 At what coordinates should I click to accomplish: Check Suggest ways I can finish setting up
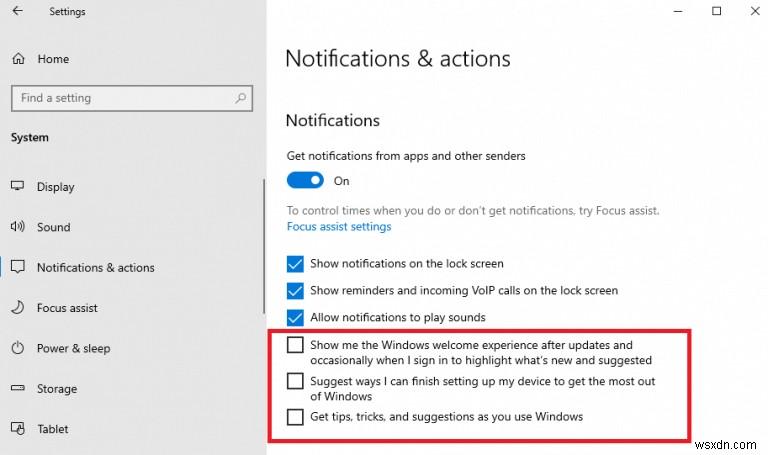point(295,381)
